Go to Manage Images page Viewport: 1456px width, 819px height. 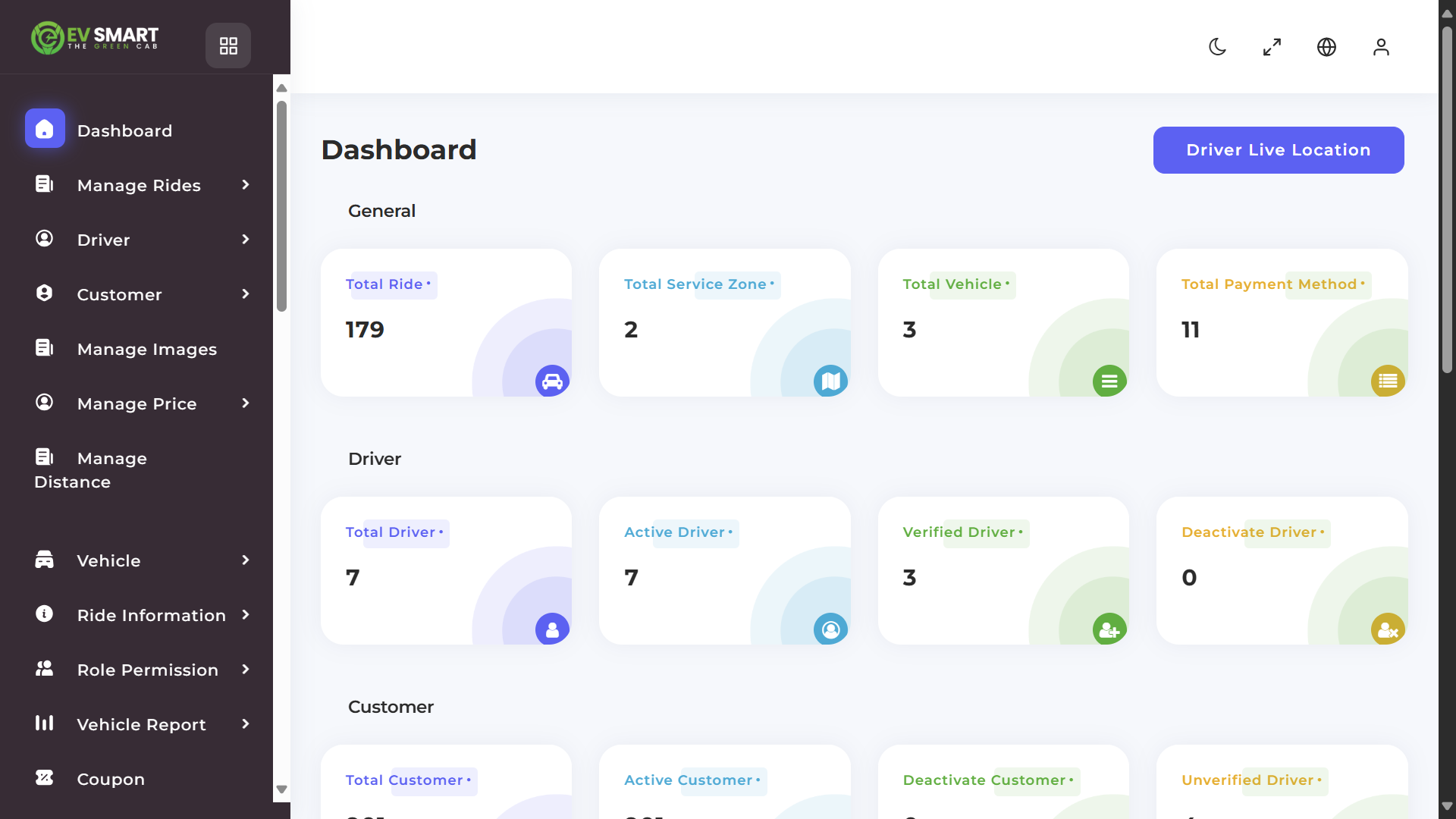point(146,349)
